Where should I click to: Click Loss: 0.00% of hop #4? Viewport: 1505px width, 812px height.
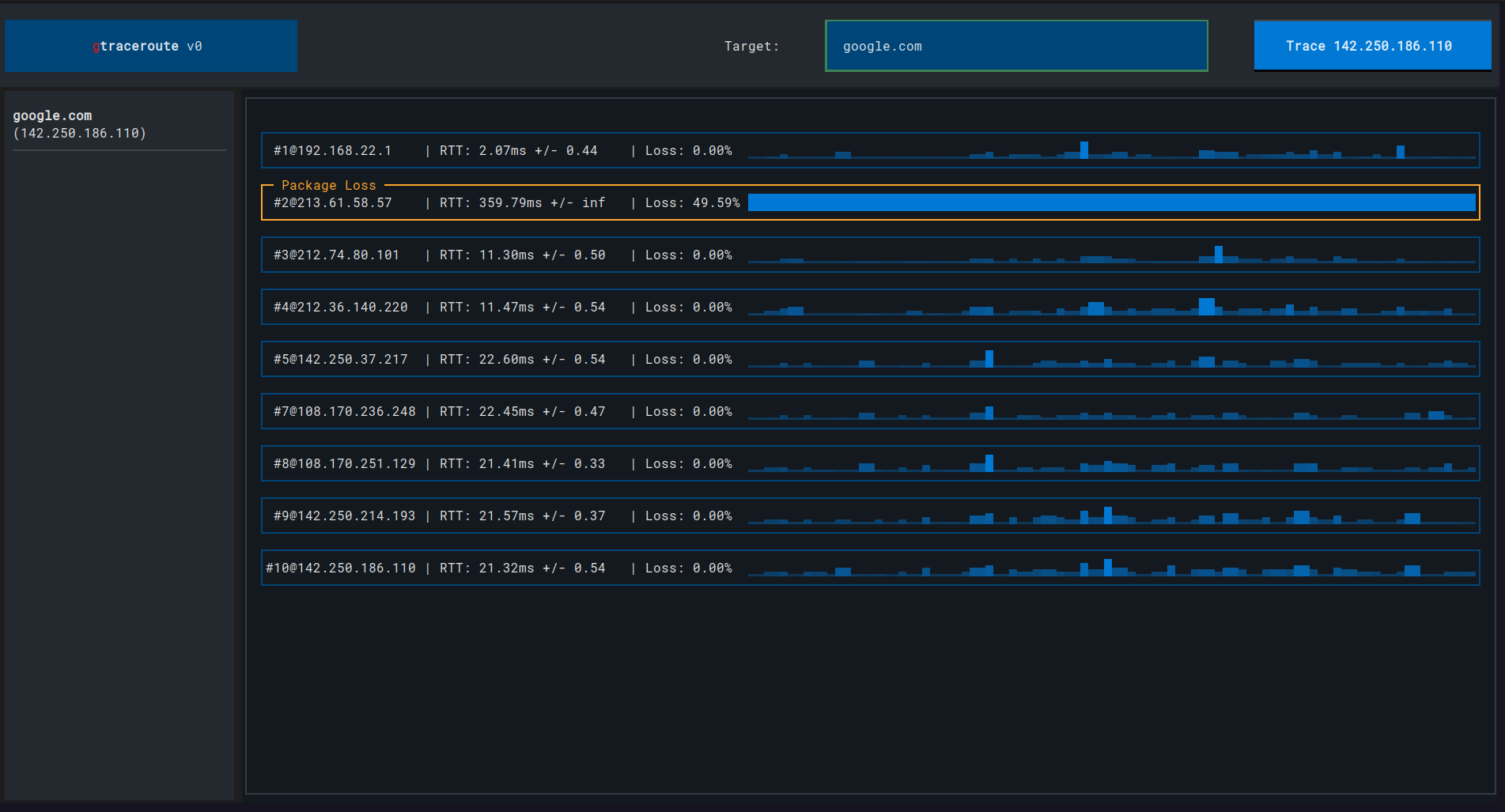[x=689, y=307]
